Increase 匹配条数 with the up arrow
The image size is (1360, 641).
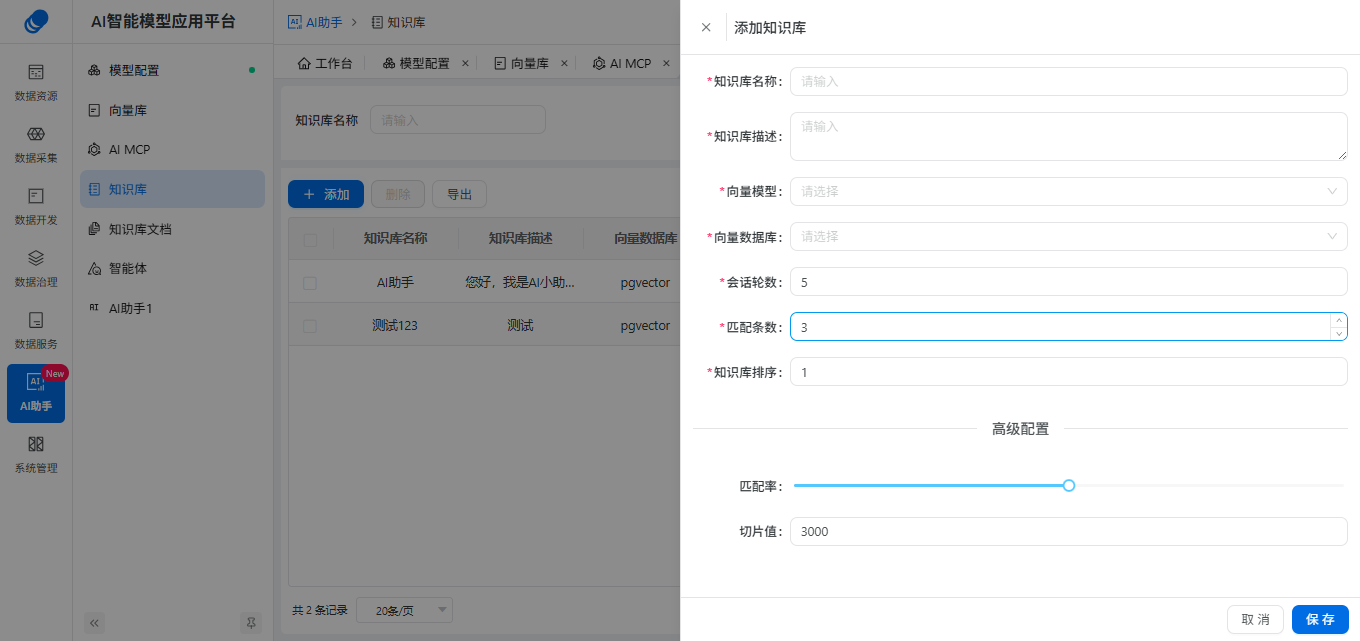pos(1338,320)
